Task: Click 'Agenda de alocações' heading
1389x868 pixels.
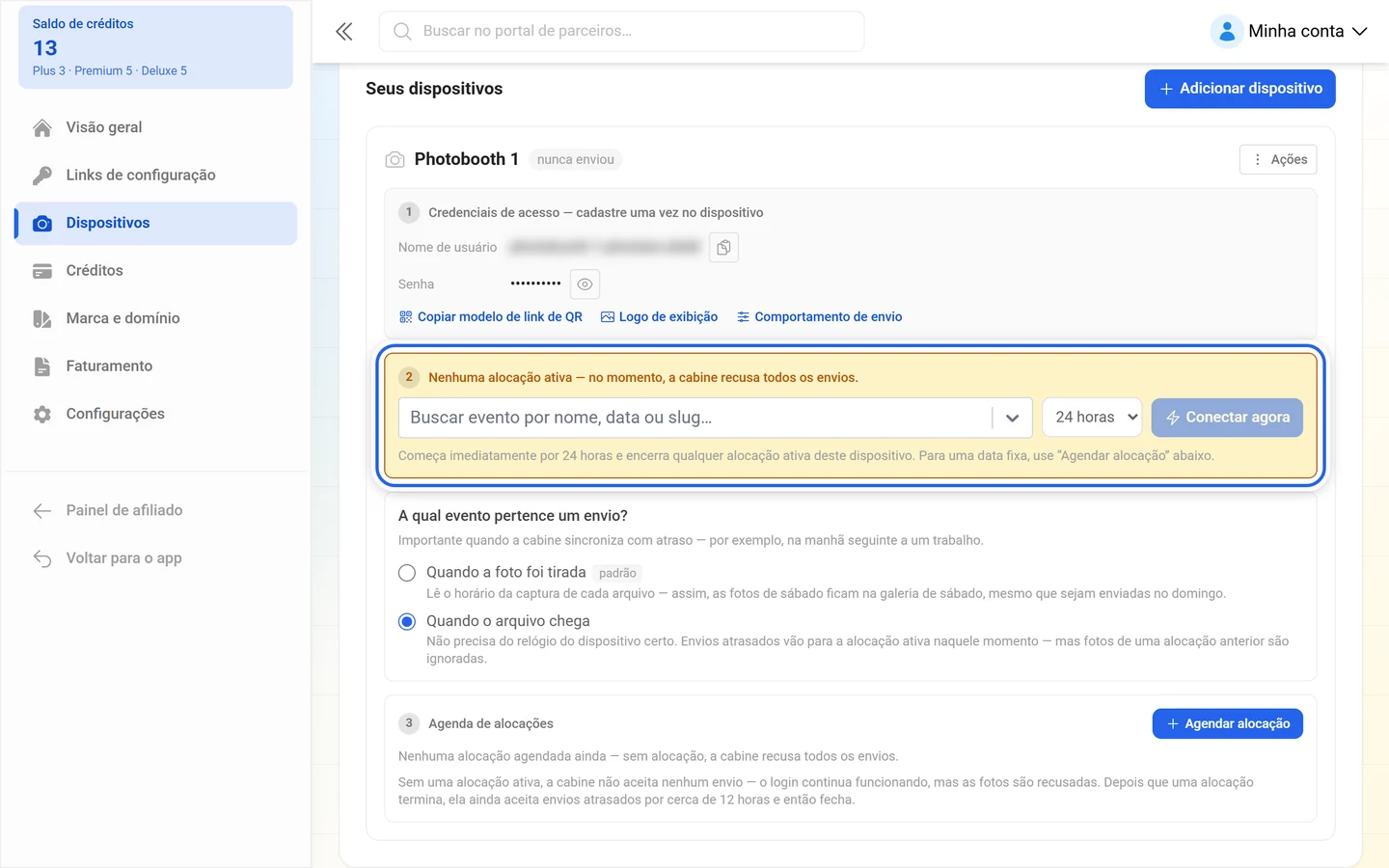Action: coord(491,724)
